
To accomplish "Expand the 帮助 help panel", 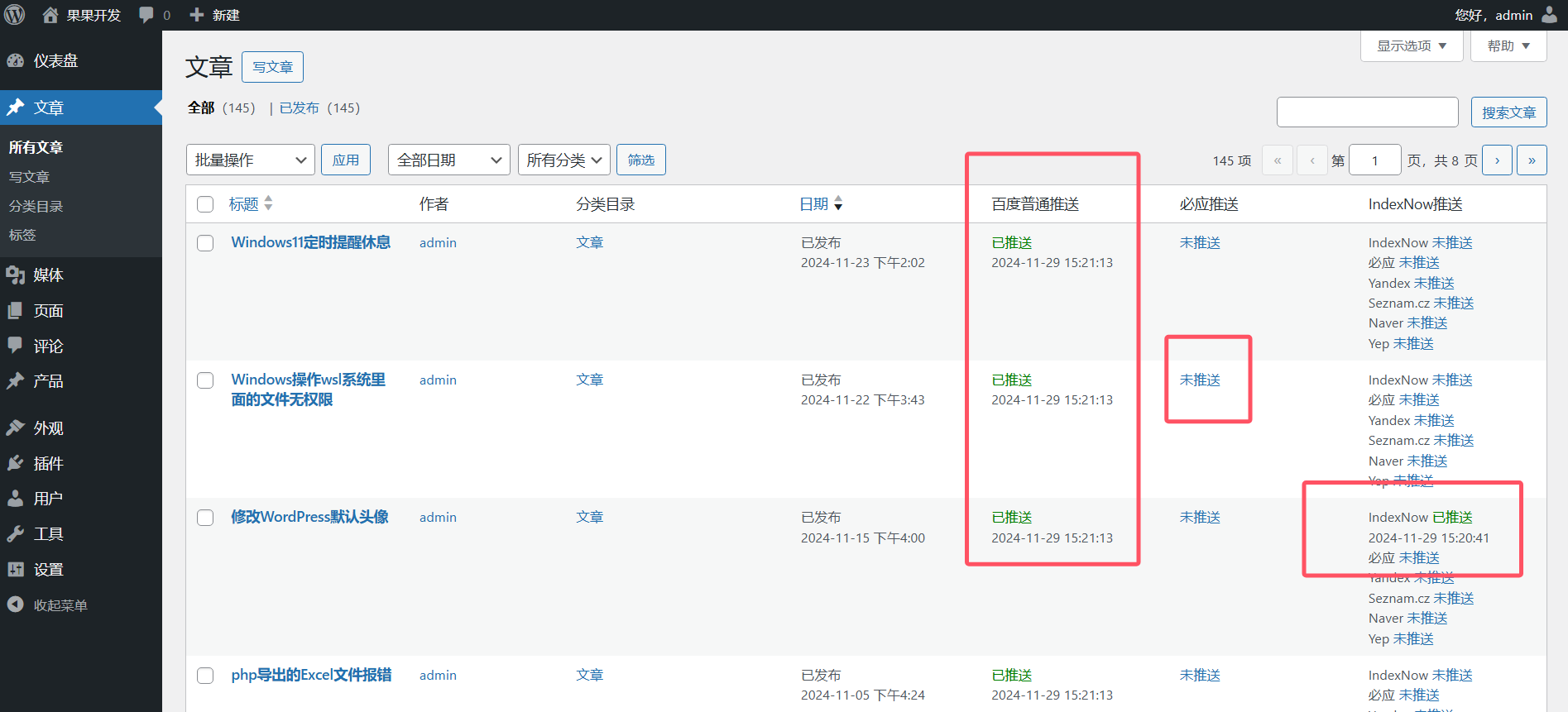I will pyautogui.click(x=1508, y=45).
